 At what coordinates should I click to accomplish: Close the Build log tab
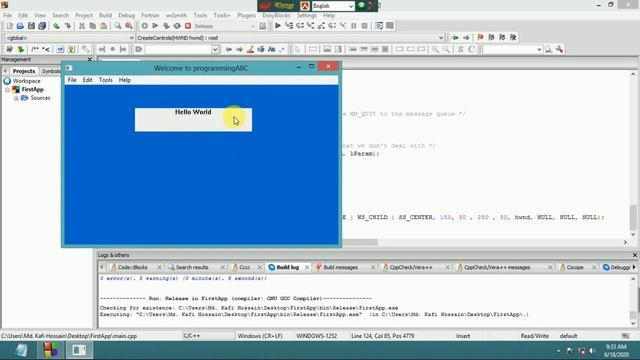[x=307, y=267]
